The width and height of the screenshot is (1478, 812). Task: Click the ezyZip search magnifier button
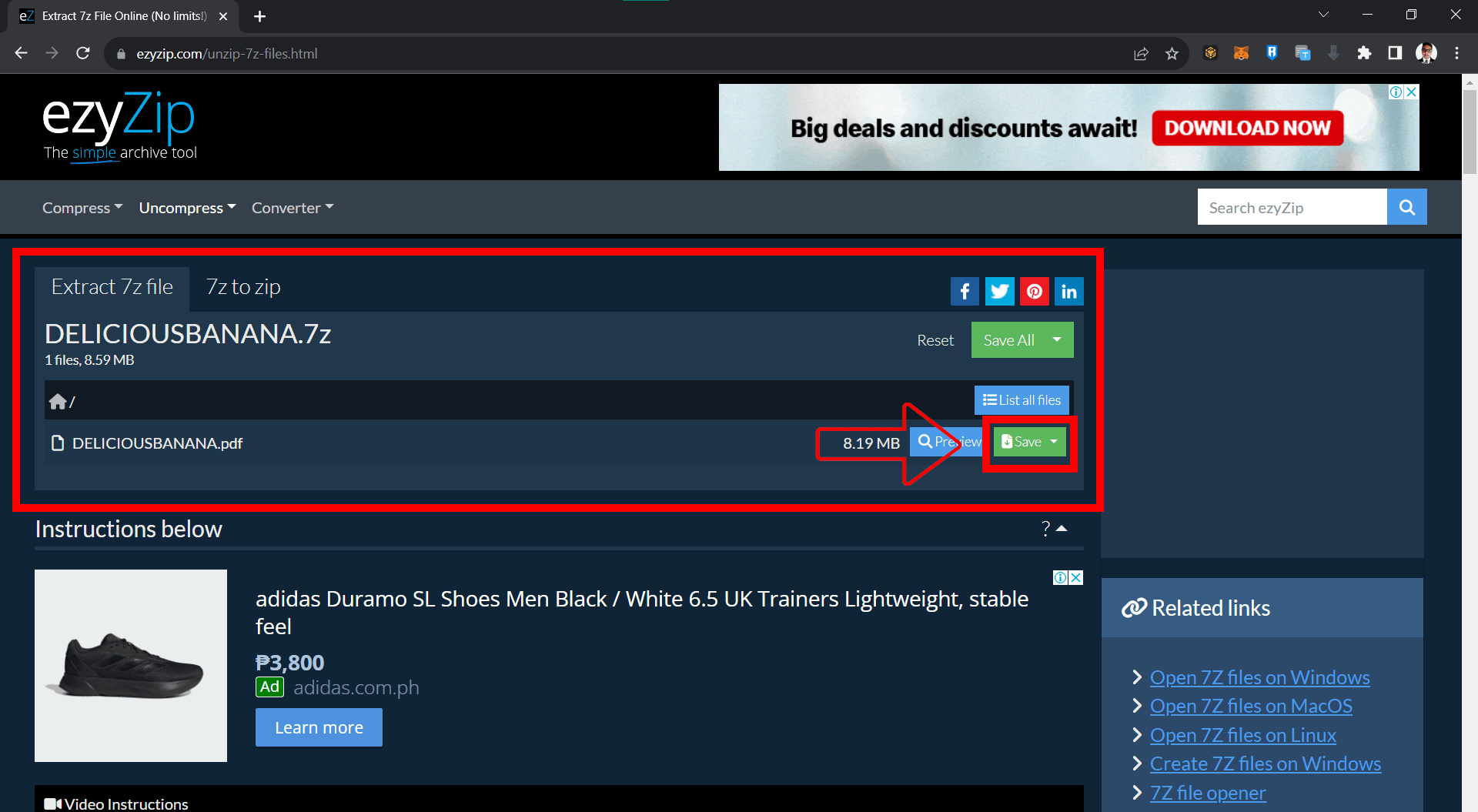[1406, 207]
